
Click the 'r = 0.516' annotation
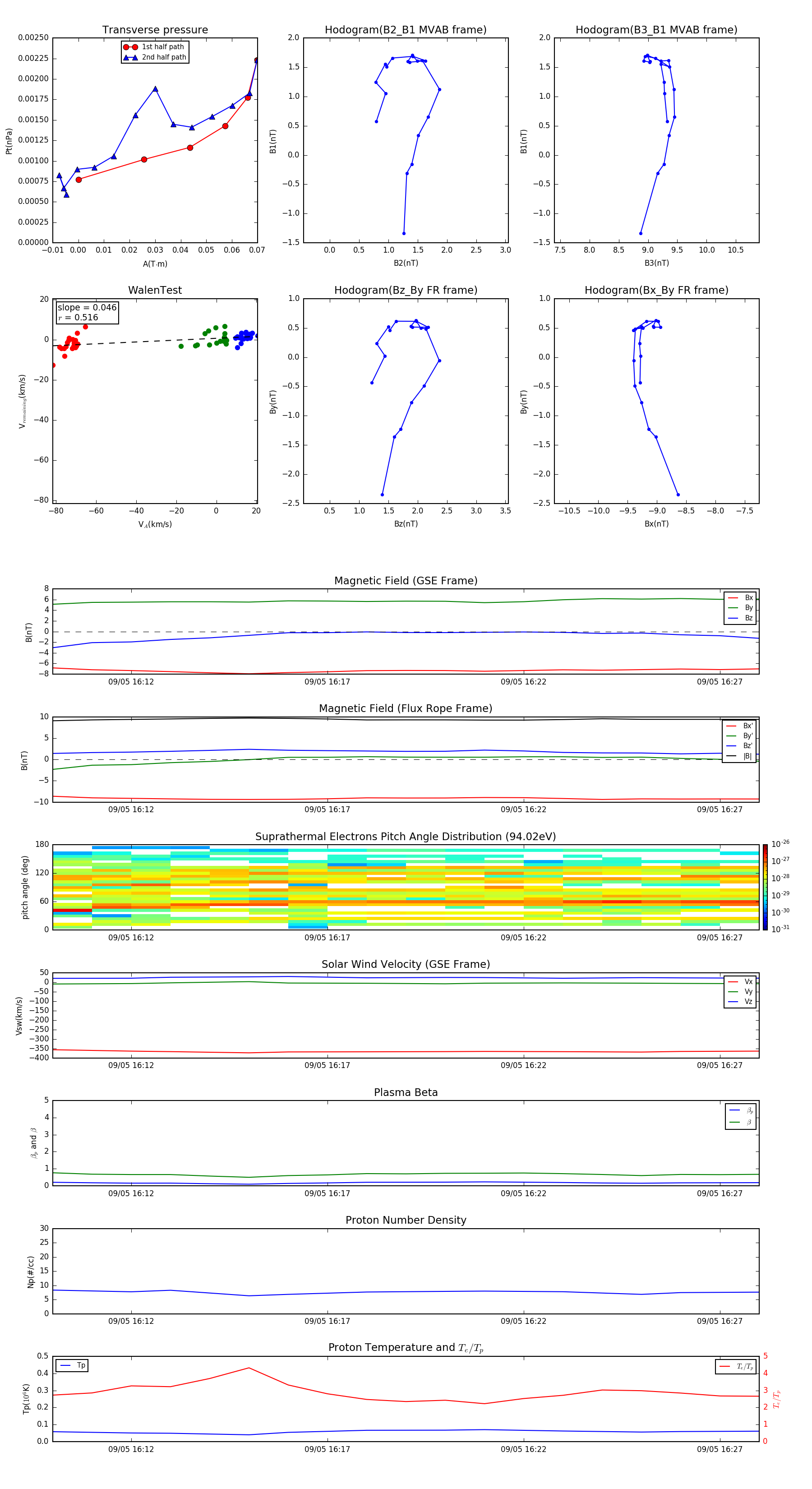(78, 317)
